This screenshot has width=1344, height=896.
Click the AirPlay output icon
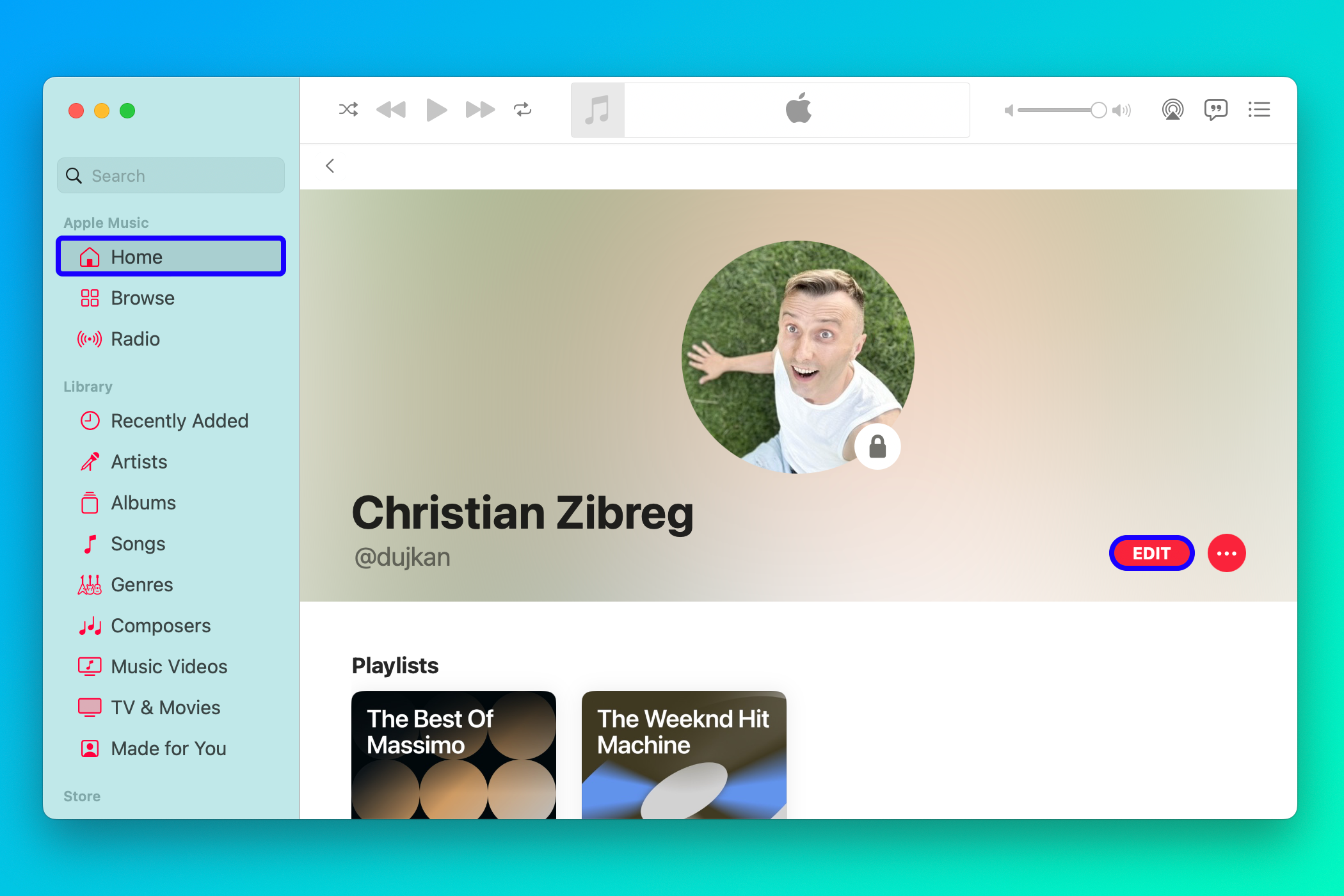pyautogui.click(x=1172, y=110)
